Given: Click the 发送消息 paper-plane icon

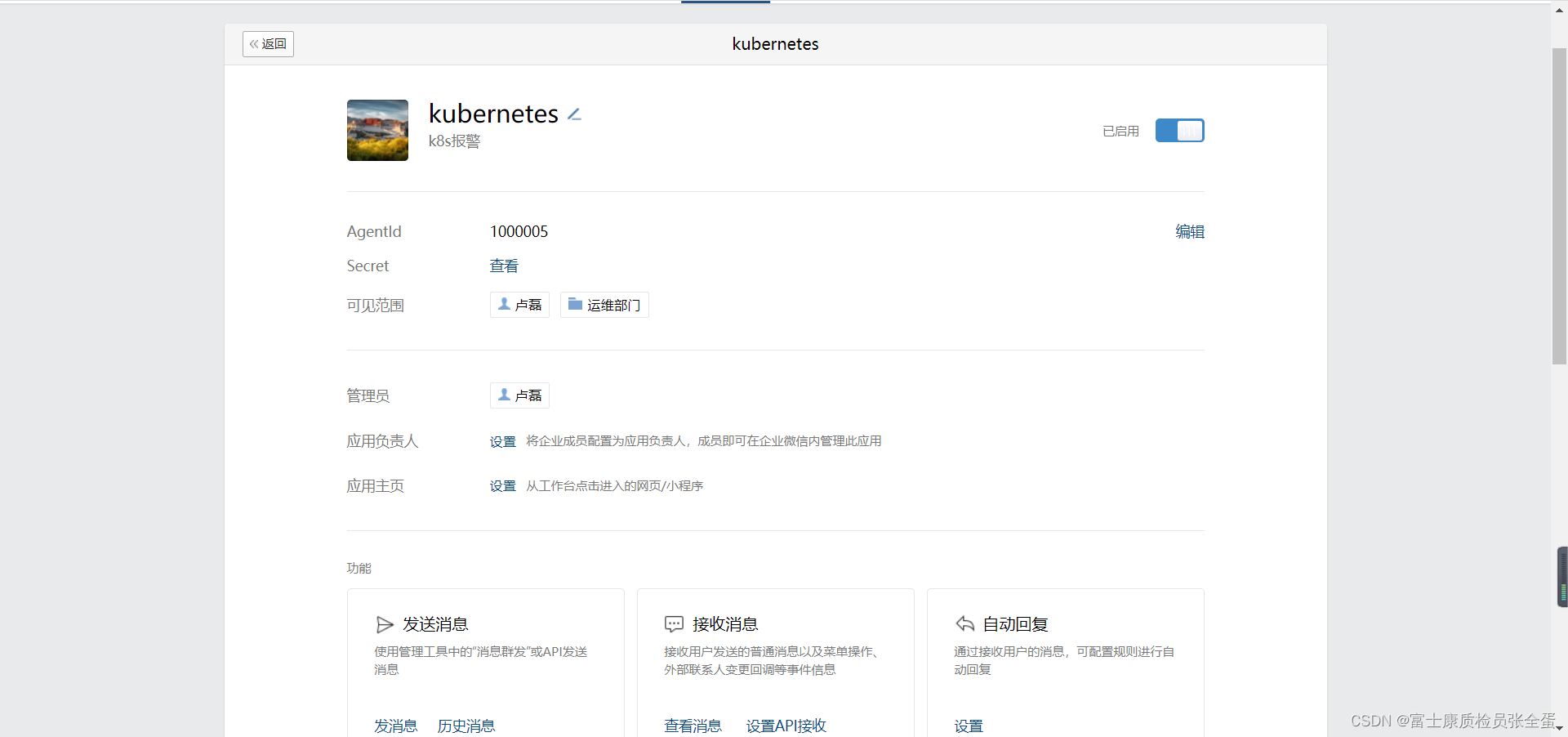Looking at the screenshot, I should [385, 625].
